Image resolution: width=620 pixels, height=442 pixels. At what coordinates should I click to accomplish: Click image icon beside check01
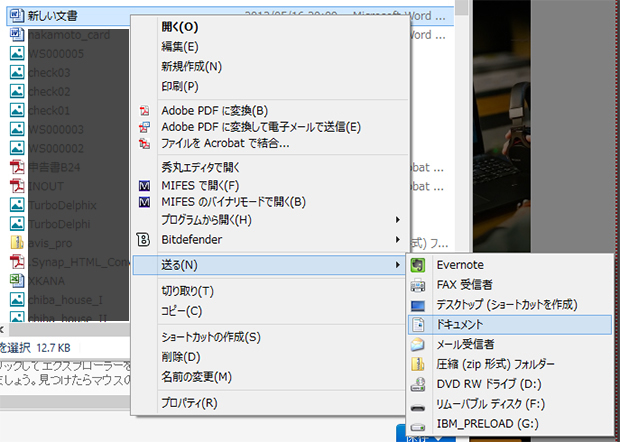click(x=17, y=110)
